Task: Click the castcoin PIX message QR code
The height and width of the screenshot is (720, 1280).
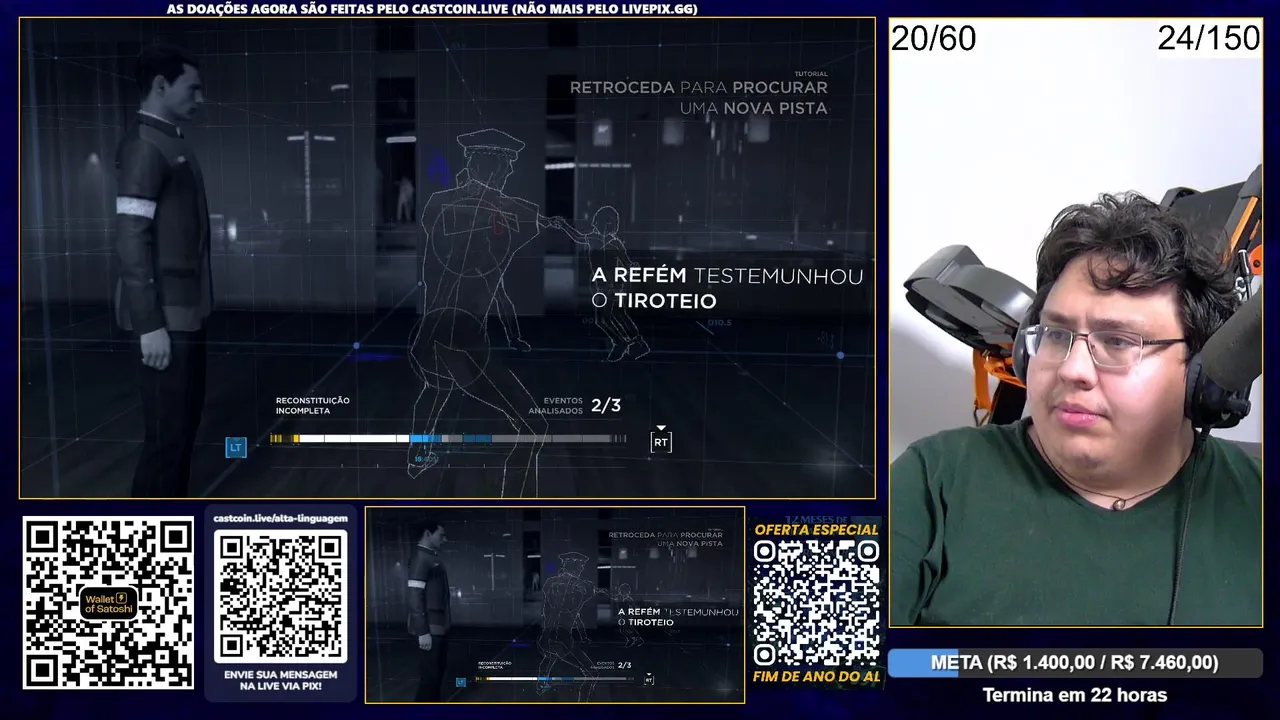Action: [x=281, y=596]
